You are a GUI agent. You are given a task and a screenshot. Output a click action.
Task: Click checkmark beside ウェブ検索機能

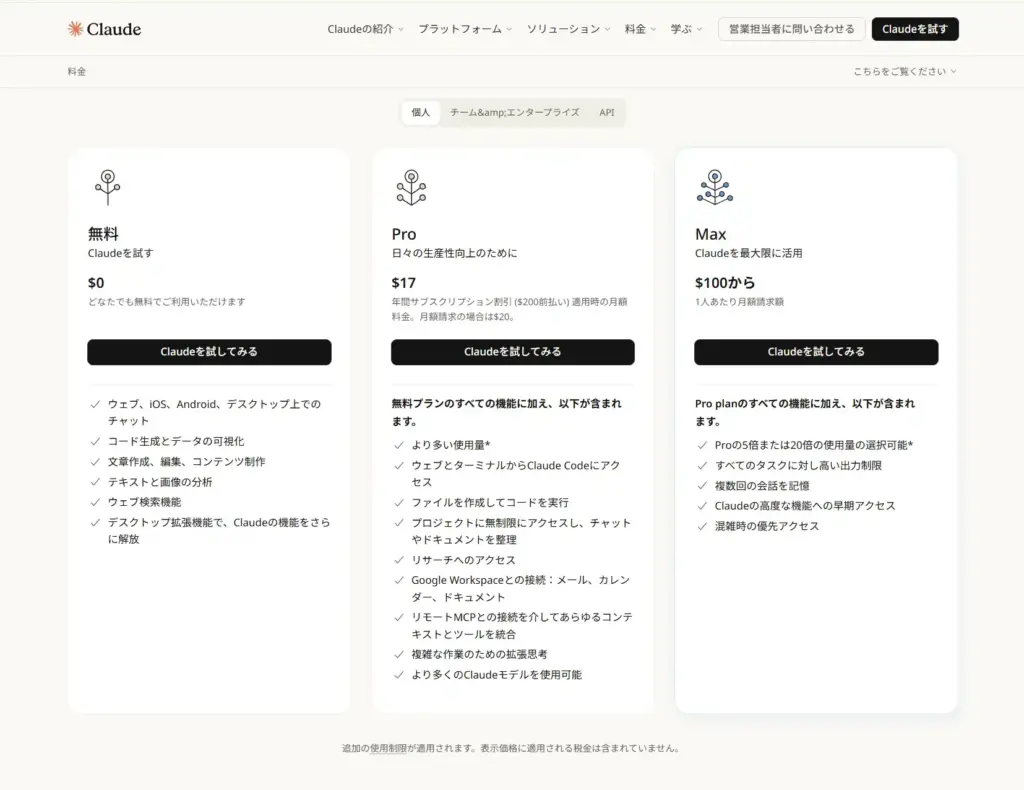click(95, 502)
